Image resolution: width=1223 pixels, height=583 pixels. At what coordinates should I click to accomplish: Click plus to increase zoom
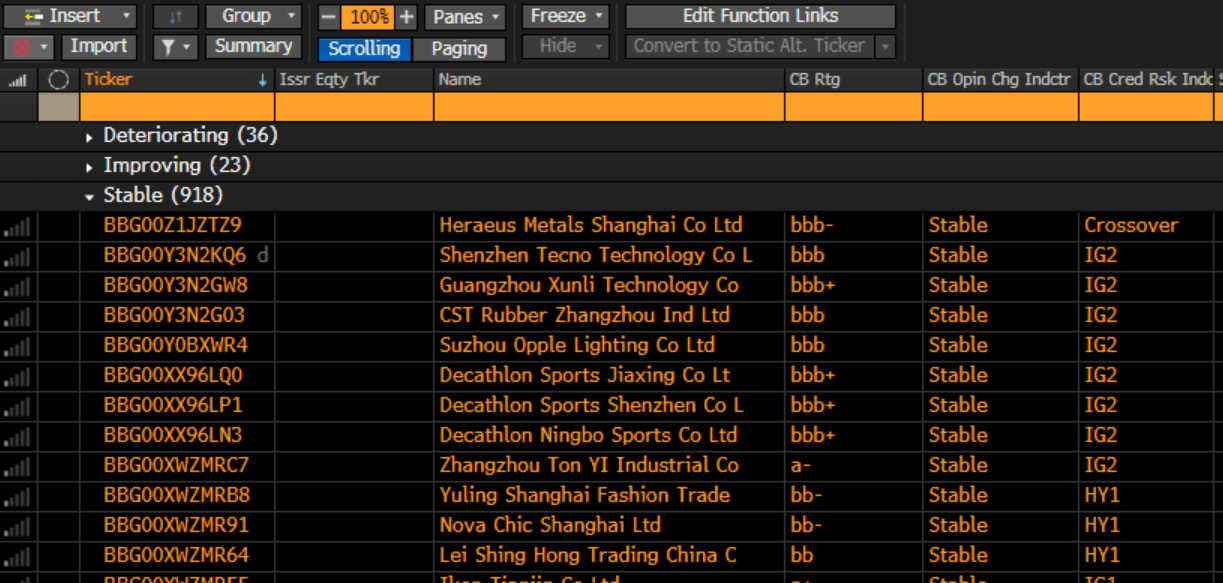pyautogui.click(x=406, y=17)
